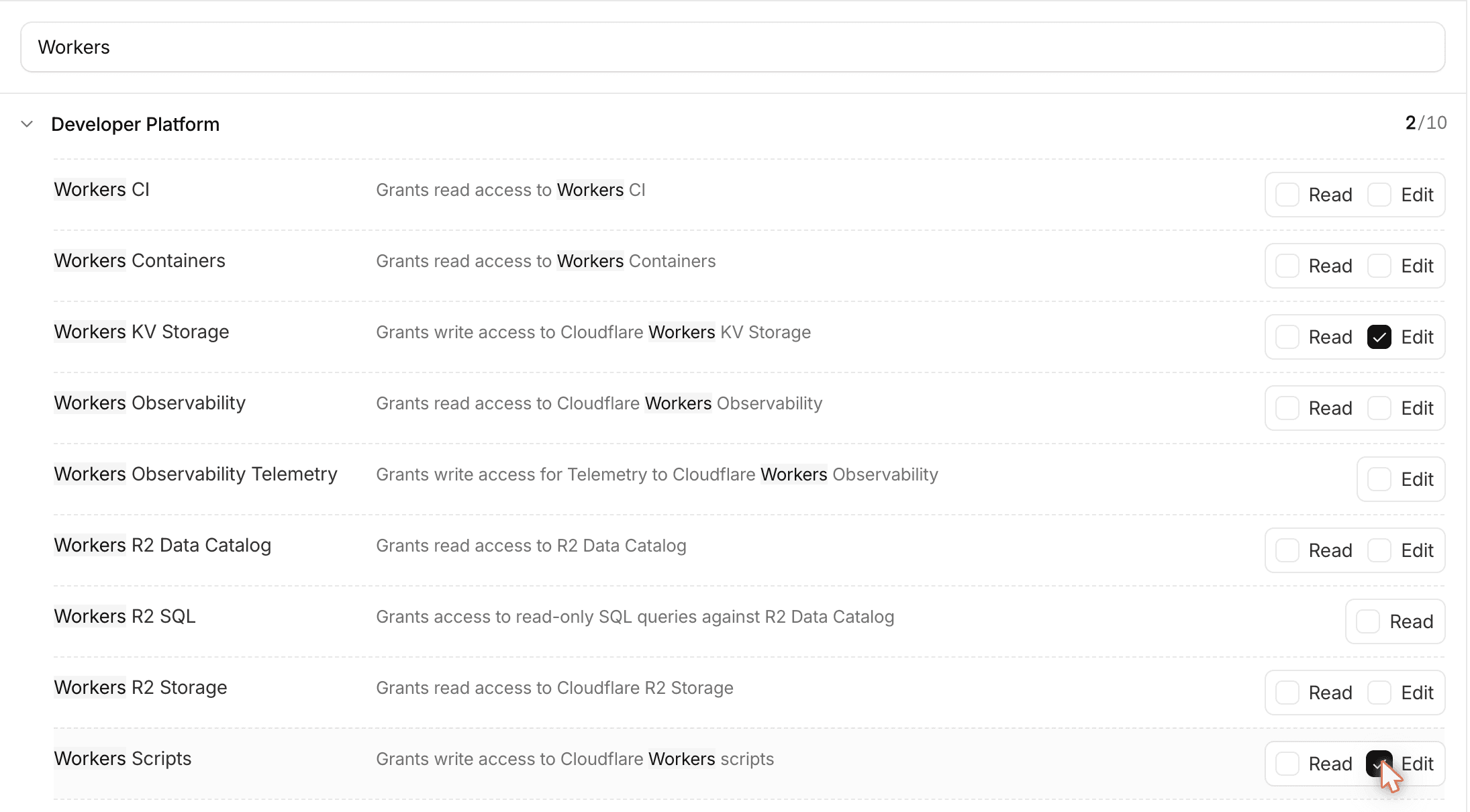Check Read for Workers R2 Storage
Viewport: 1470px width, 812px height.
click(x=1287, y=693)
